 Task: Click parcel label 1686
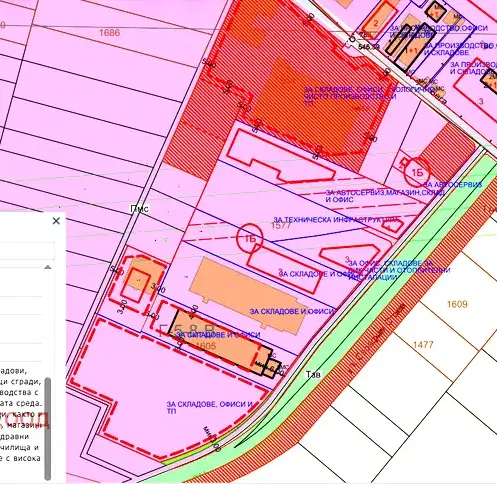[x=110, y=33]
